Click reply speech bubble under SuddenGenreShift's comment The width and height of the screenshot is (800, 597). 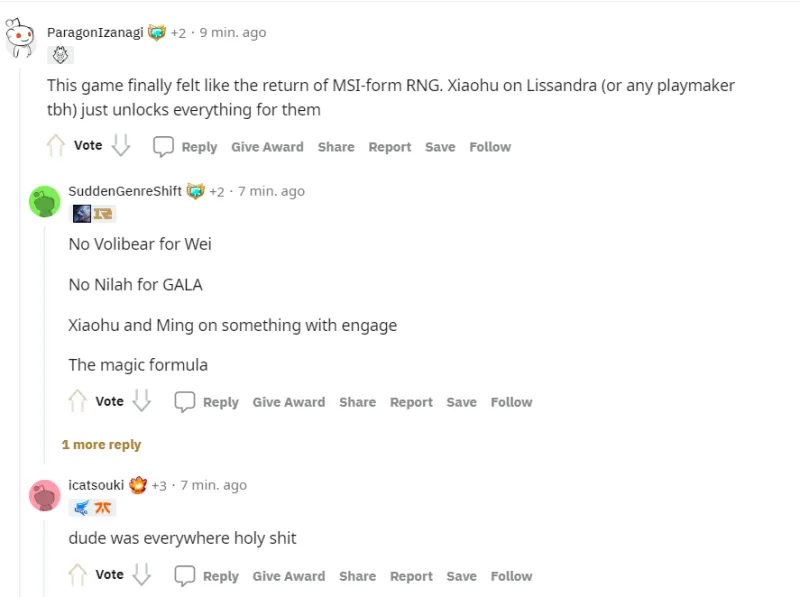coord(185,402)
